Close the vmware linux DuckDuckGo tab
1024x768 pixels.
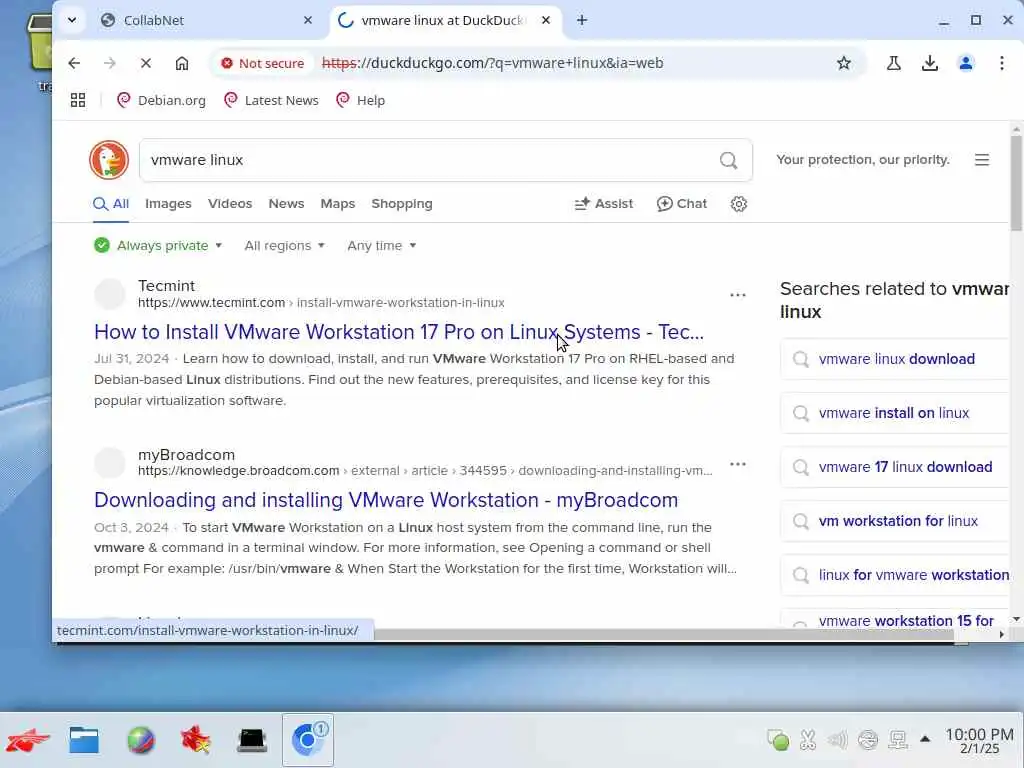[546, 20]
